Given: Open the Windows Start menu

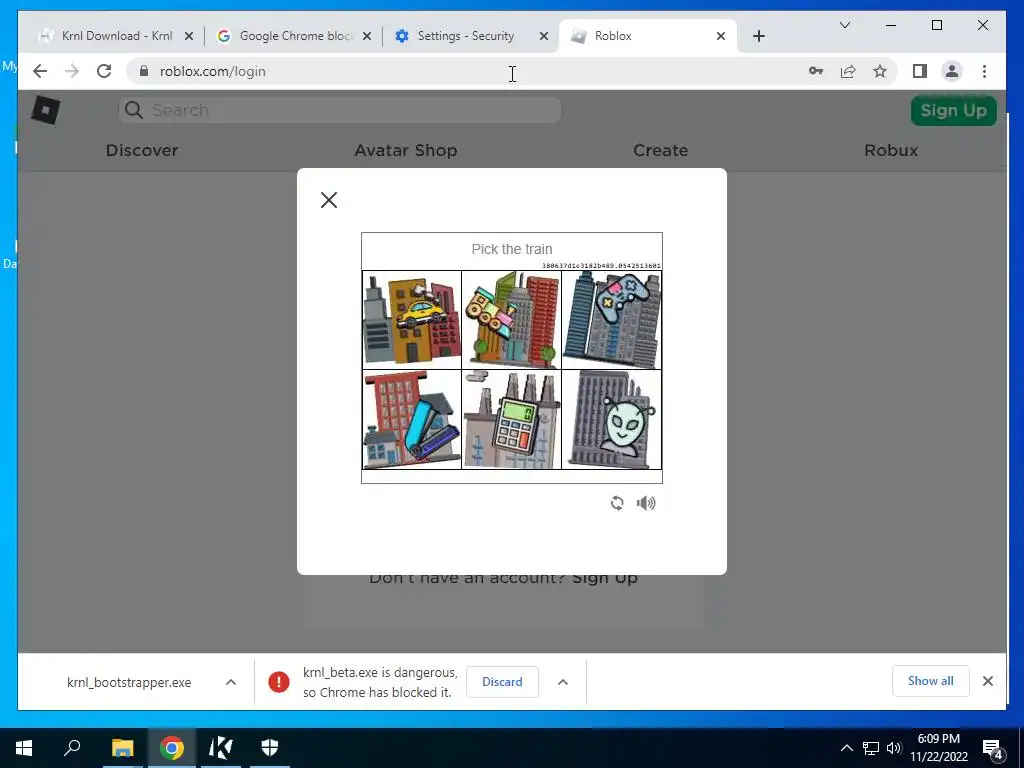Looking at the screenshot, I should click(24, 748).
